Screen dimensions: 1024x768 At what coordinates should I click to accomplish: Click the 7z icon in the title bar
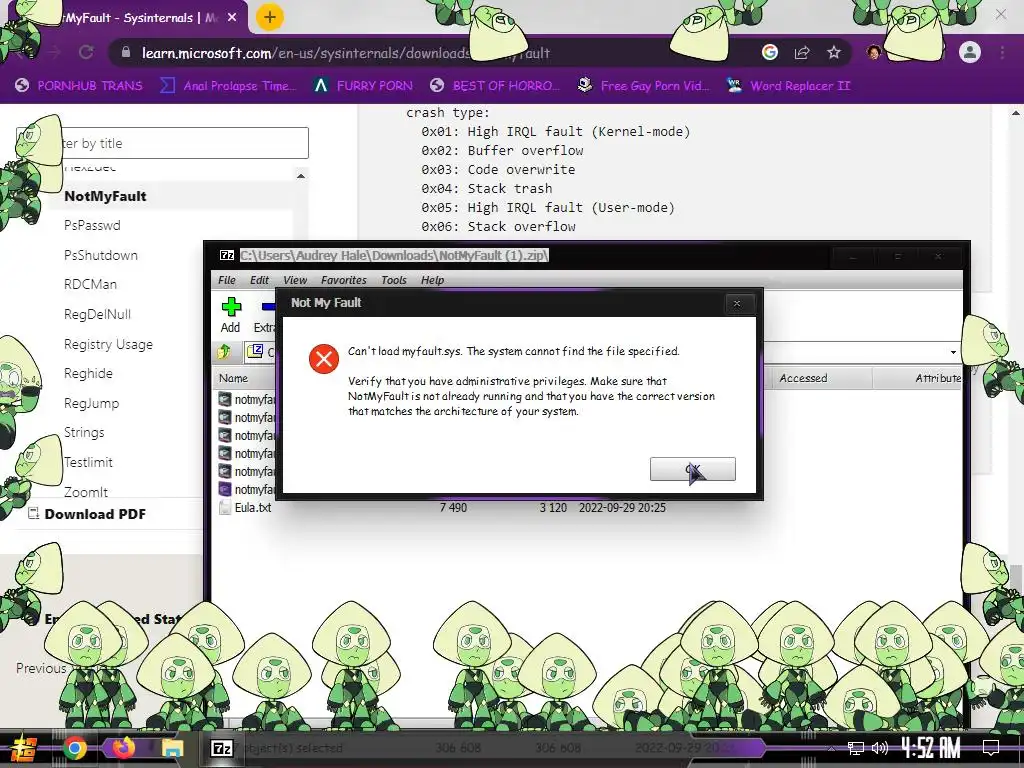227,255
